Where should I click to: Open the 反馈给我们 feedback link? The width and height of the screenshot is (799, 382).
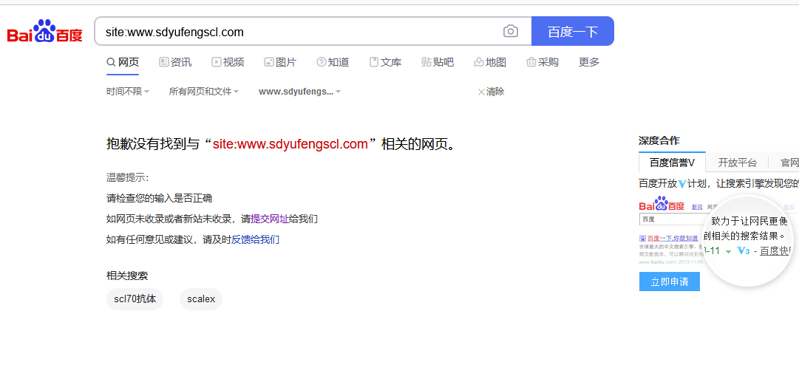click(255, 239)
